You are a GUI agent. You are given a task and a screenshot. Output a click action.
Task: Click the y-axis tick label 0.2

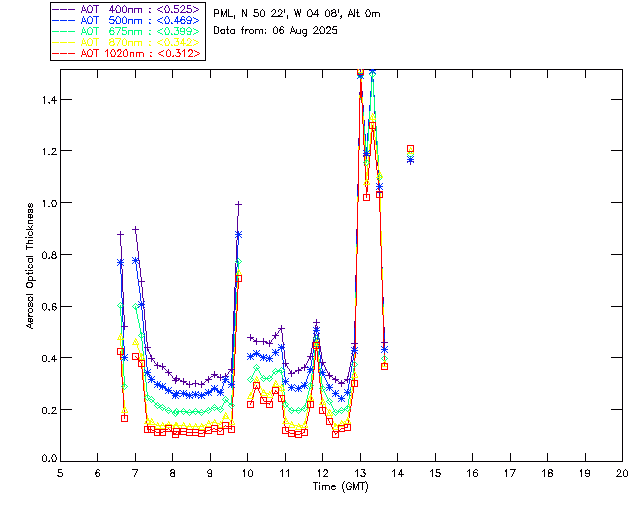click(49, 410)
